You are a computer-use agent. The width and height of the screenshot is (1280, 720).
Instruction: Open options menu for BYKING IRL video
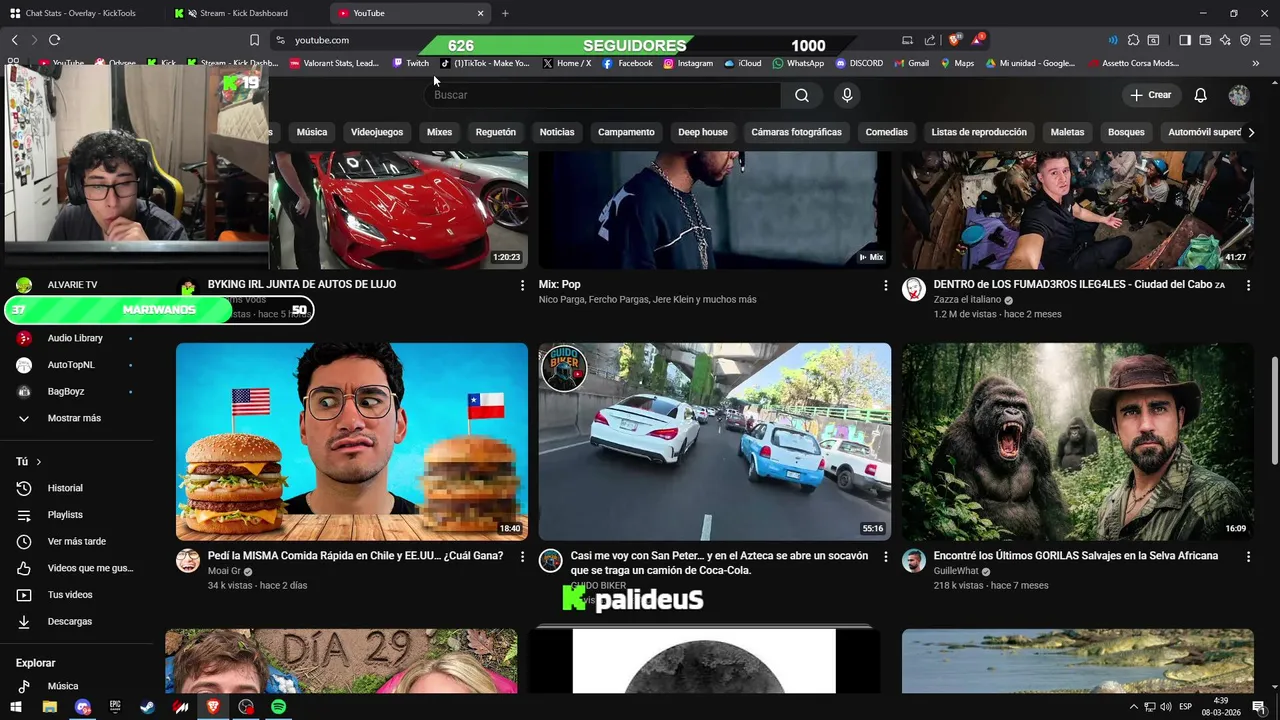tap(522, 285)
